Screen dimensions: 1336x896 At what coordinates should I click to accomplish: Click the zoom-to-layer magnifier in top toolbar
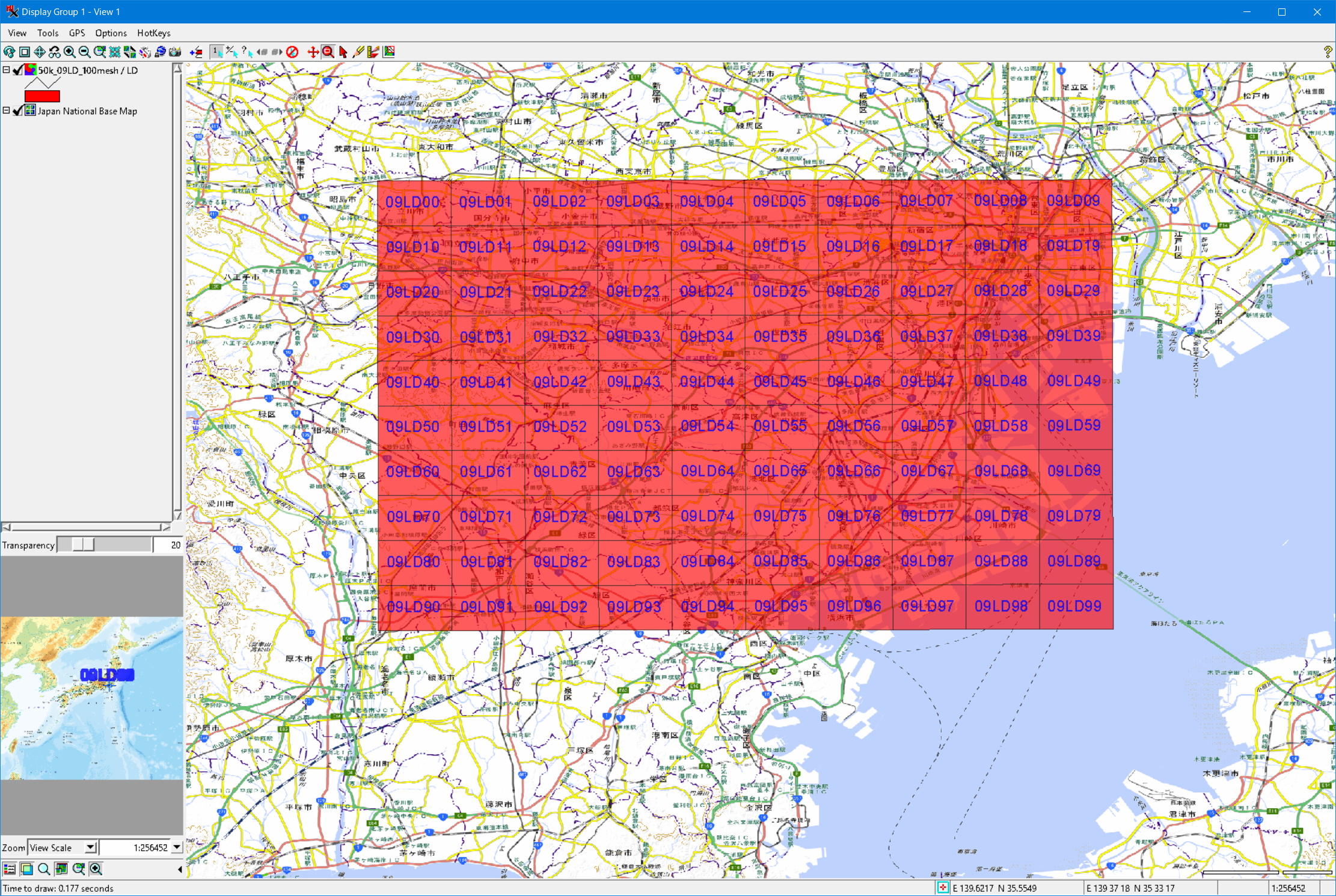click(99, 52)
